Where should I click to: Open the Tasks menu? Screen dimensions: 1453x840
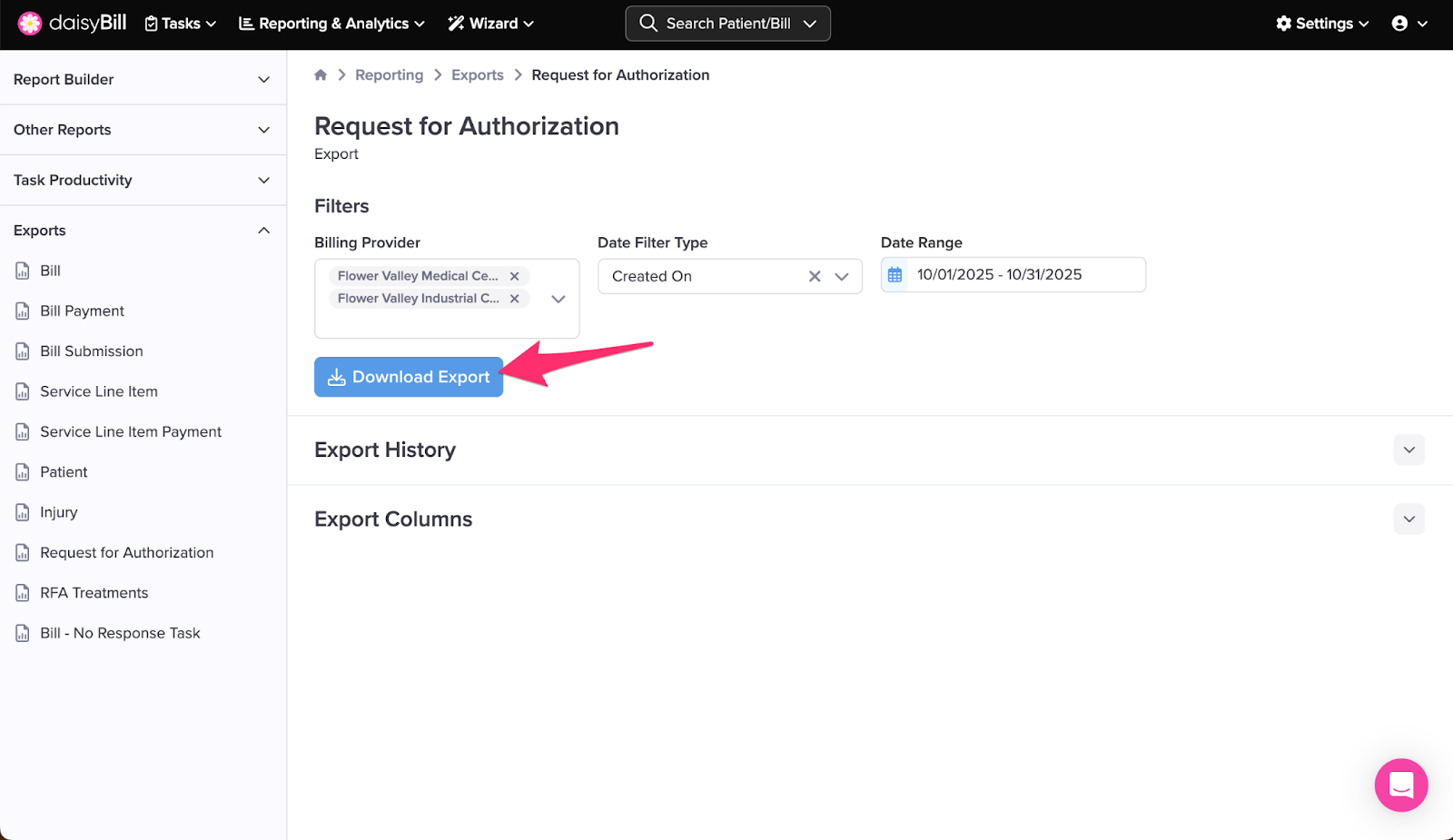click(181, 24)
